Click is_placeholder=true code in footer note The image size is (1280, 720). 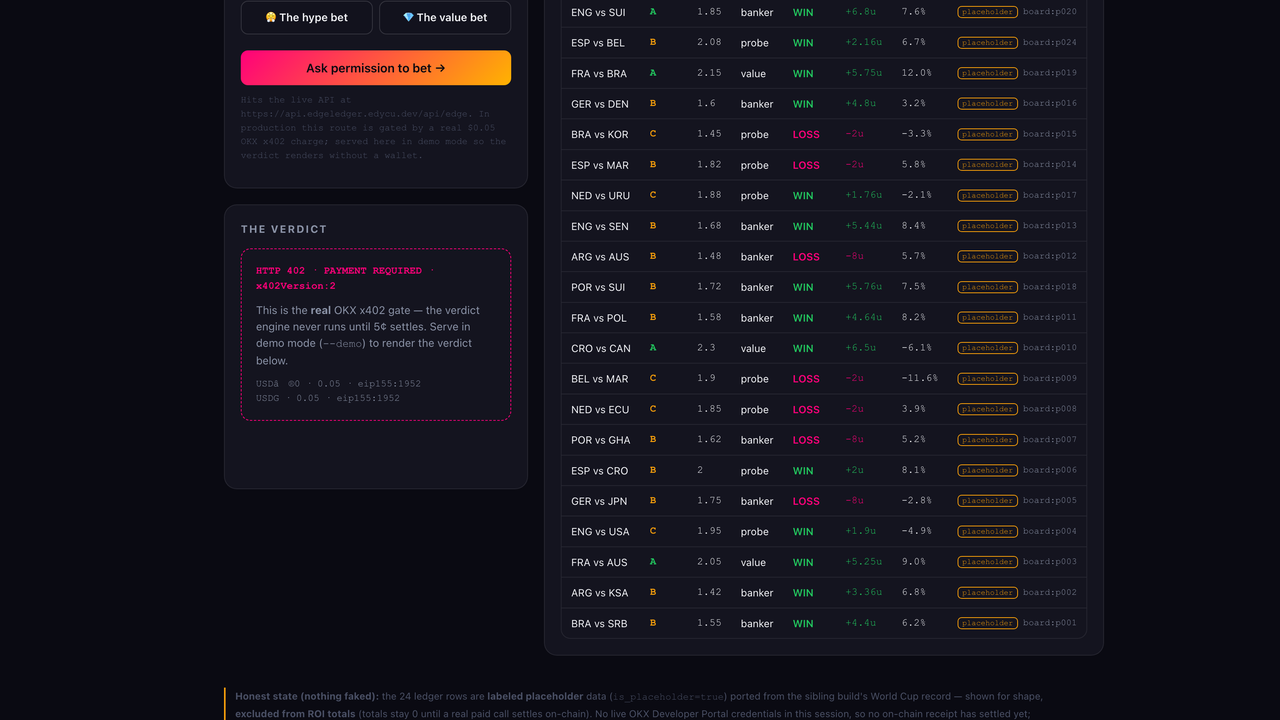click(669, 696)
